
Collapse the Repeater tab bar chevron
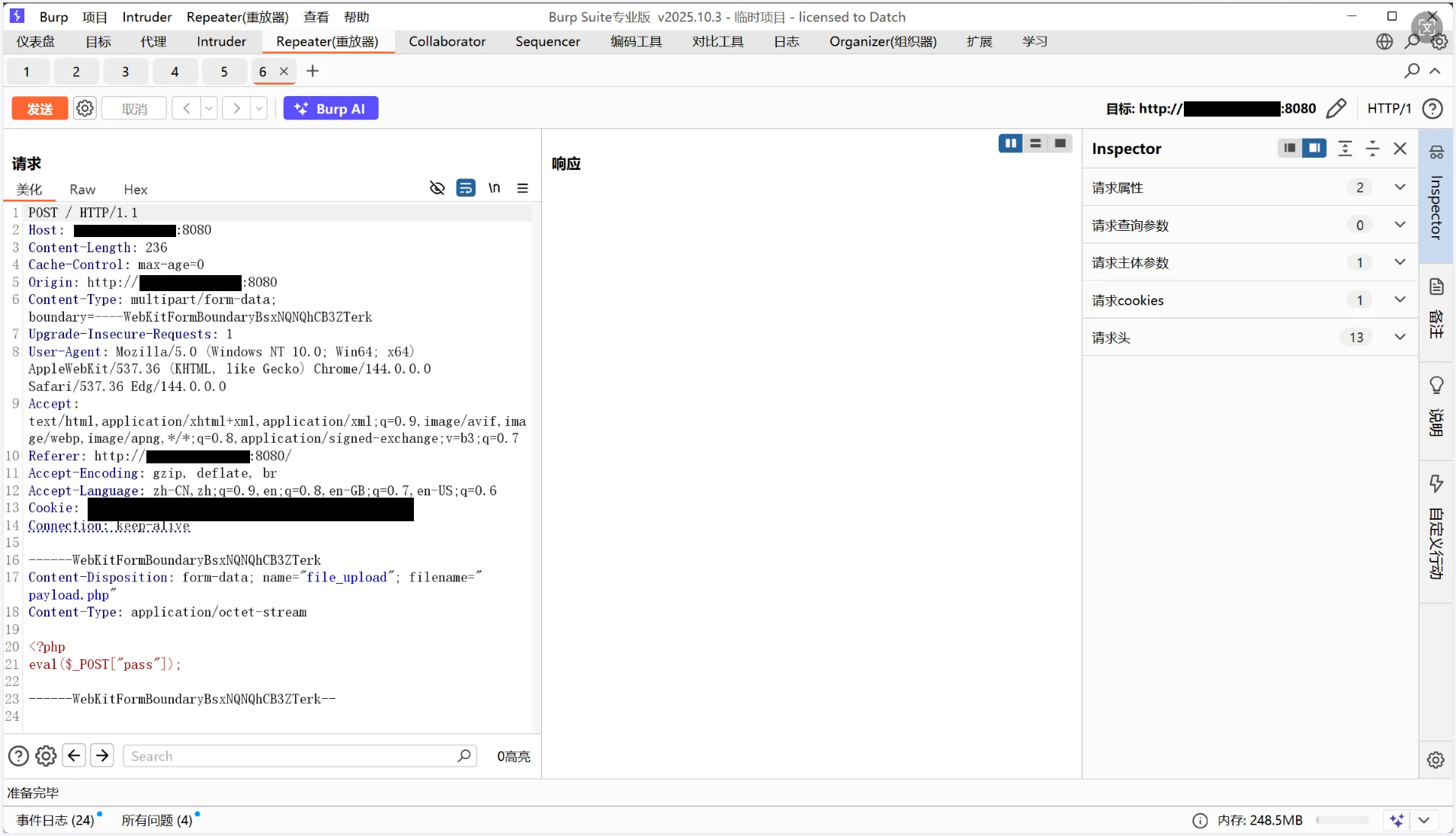(1435, 71)
